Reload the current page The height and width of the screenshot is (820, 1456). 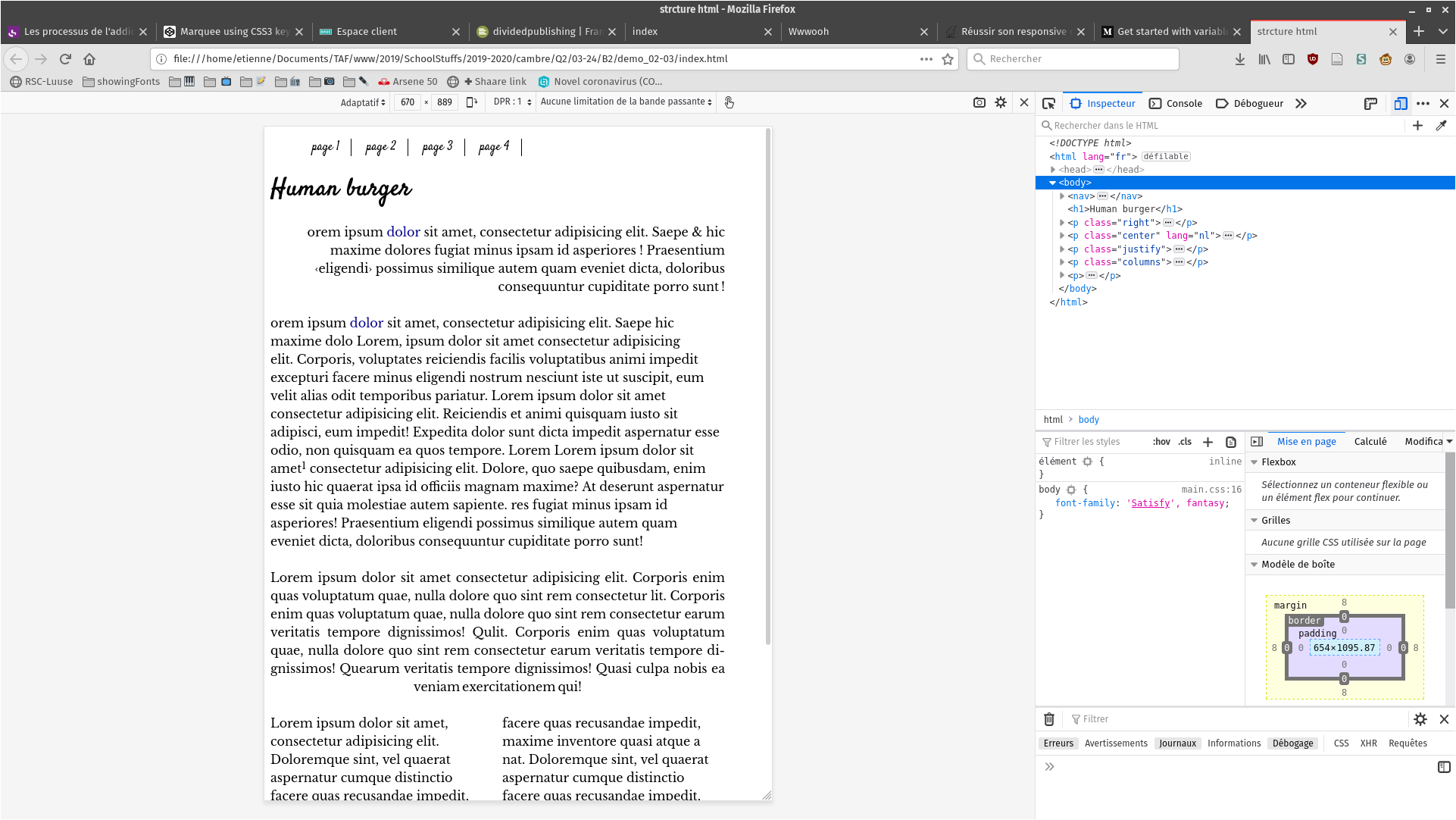(x=65, y=59)
